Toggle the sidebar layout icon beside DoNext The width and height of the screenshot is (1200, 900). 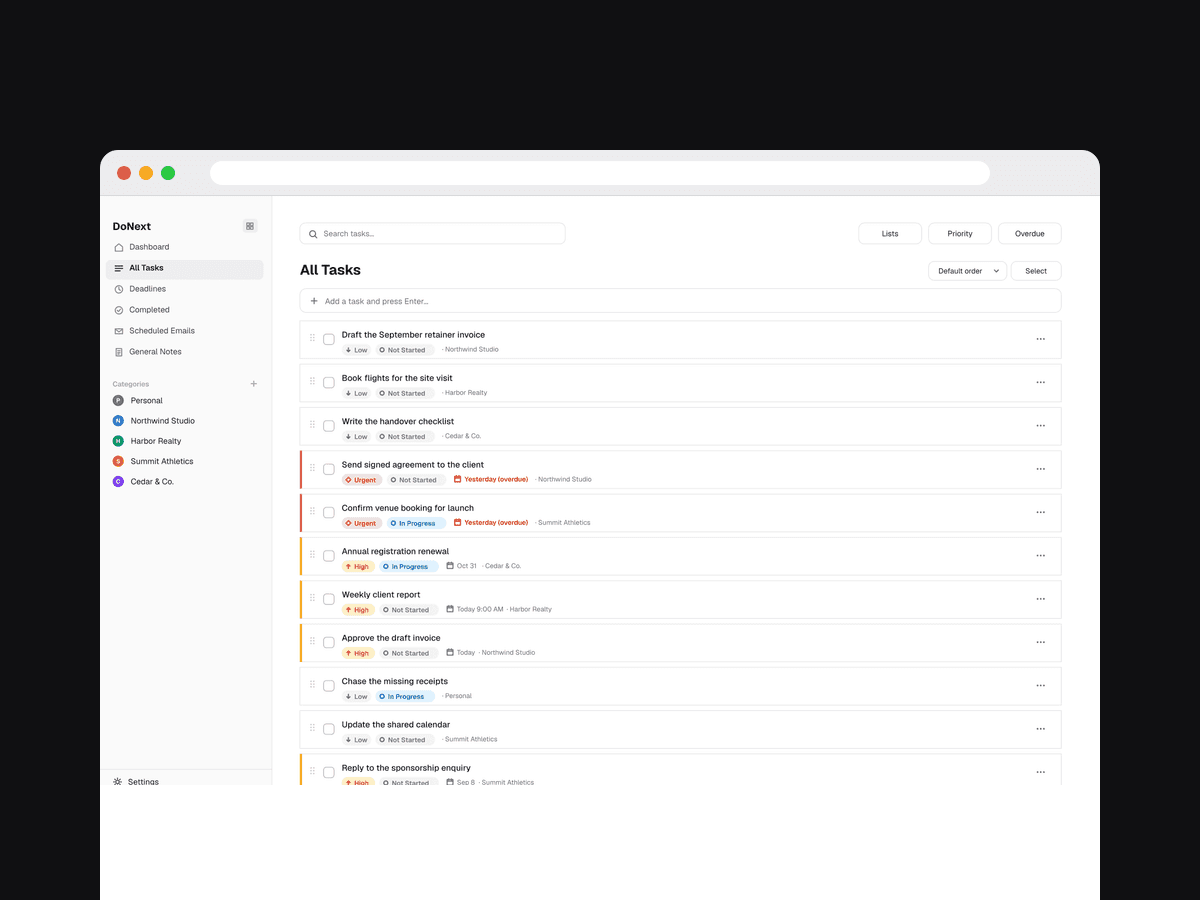250,226
